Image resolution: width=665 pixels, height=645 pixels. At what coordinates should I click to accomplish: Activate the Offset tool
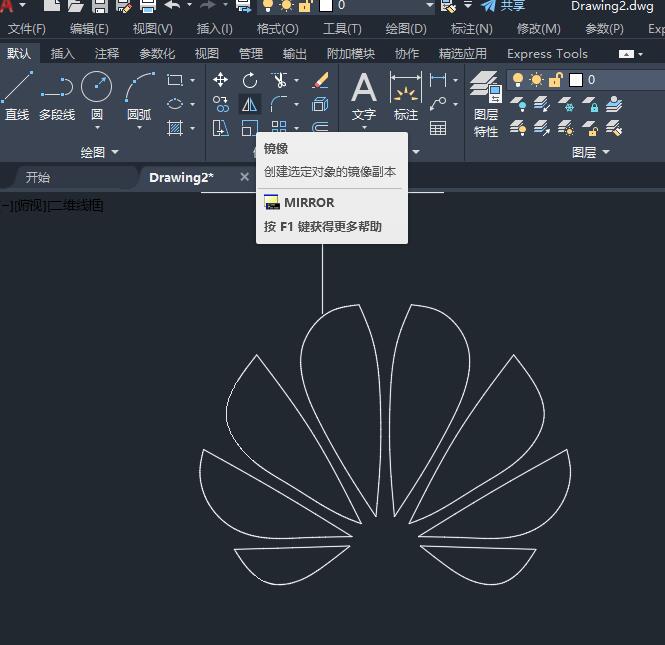320,127
